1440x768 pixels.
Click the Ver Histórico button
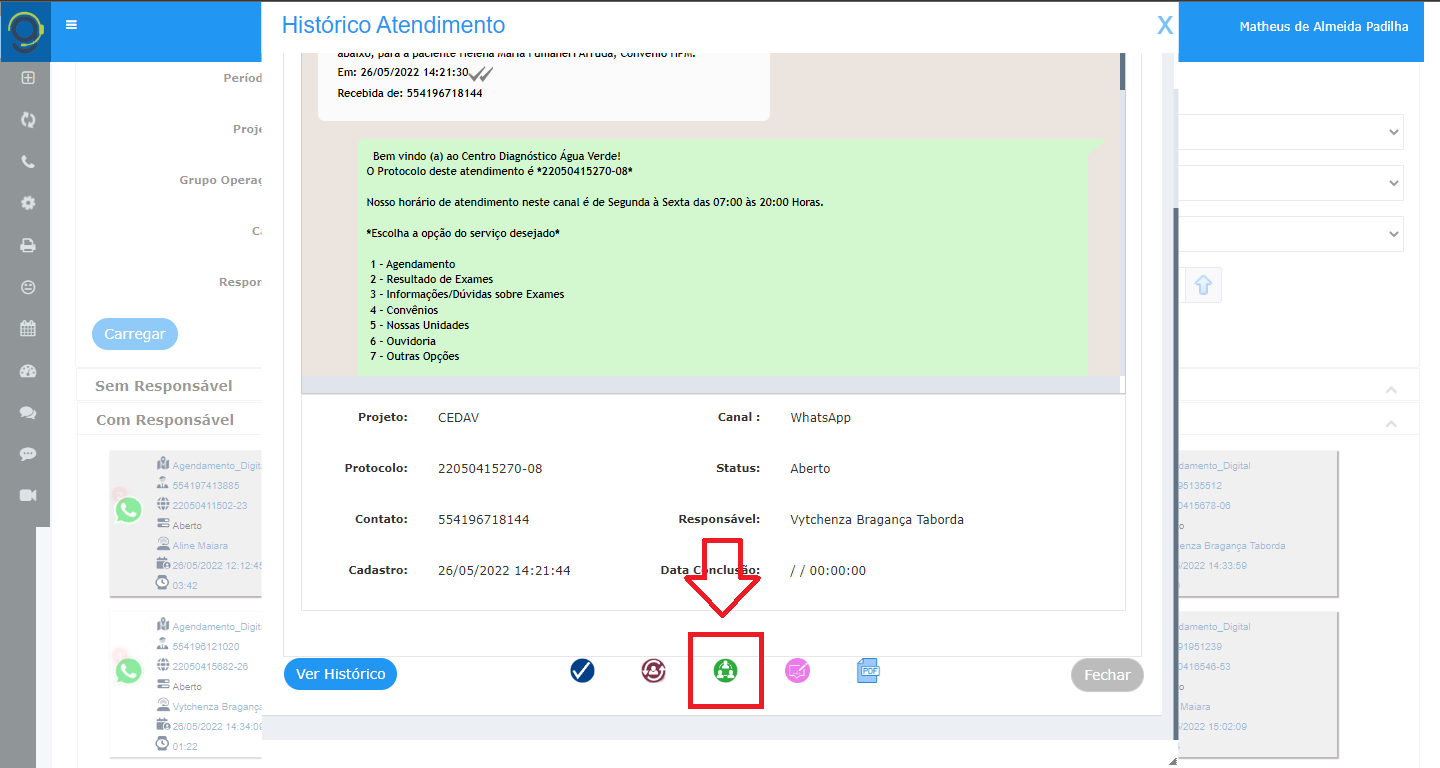340,674
